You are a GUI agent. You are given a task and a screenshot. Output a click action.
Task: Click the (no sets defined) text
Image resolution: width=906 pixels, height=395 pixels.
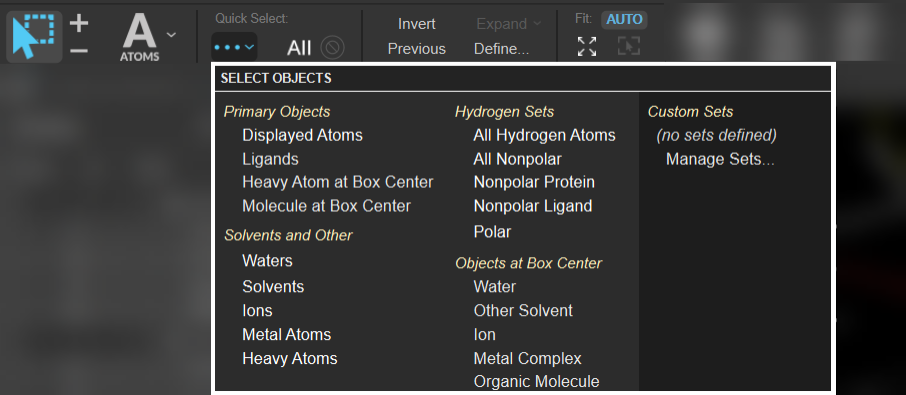click(x=716, y=135)
